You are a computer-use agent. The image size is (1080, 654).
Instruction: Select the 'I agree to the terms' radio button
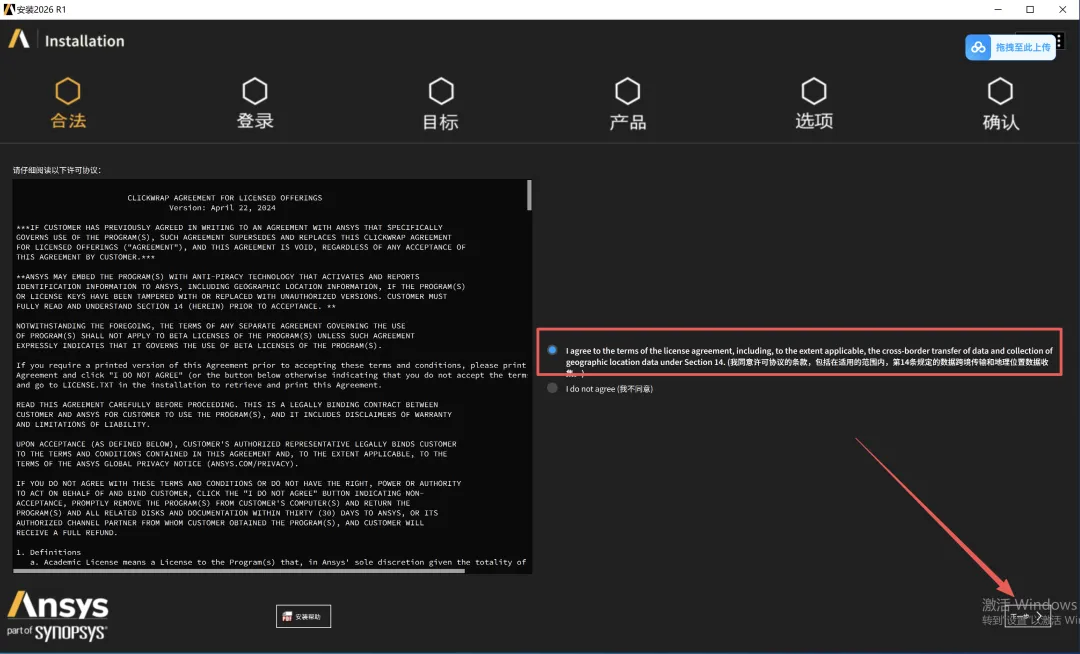click(552, 350)
